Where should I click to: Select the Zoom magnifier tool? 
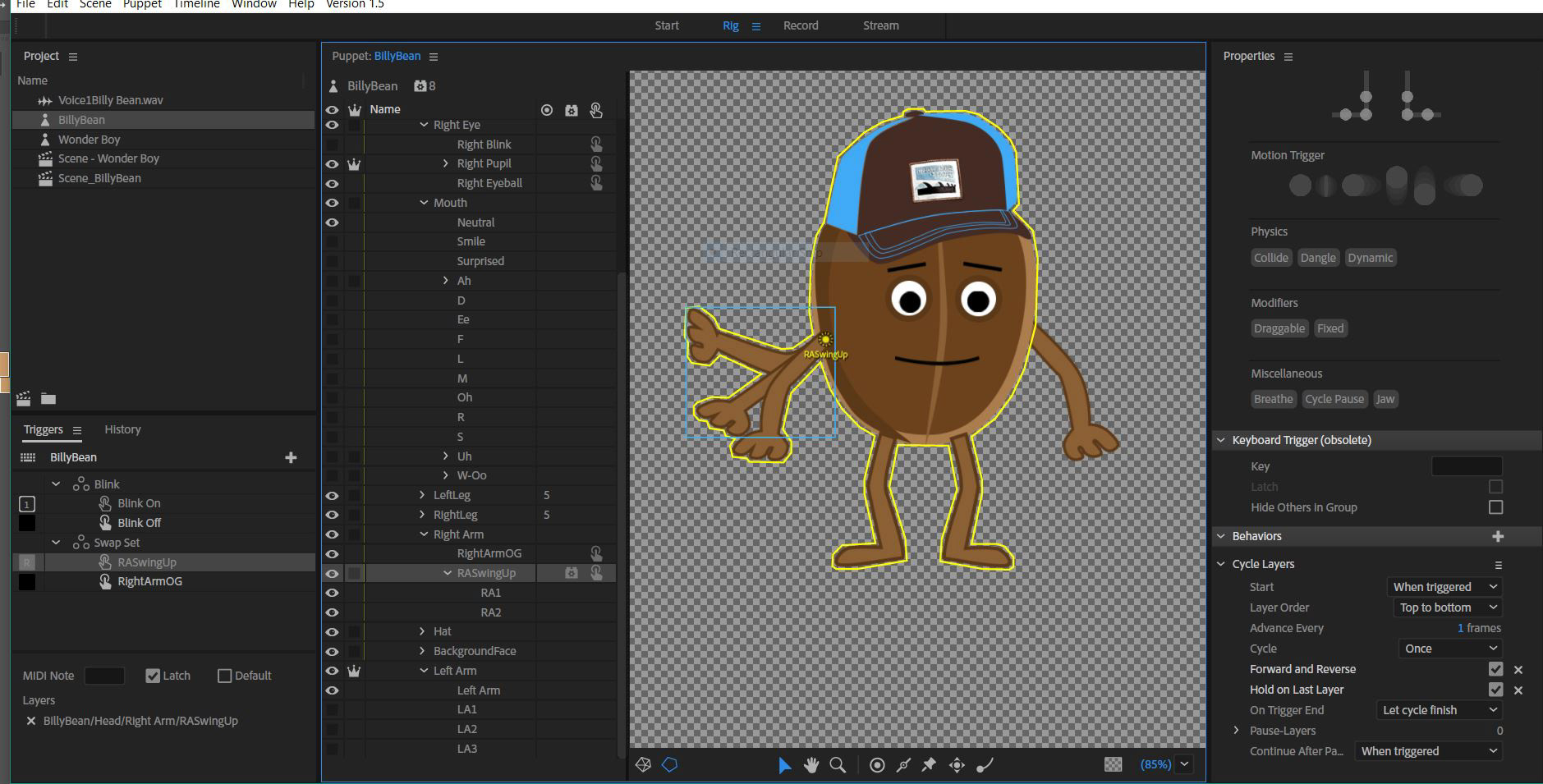(x=838, y=765)
